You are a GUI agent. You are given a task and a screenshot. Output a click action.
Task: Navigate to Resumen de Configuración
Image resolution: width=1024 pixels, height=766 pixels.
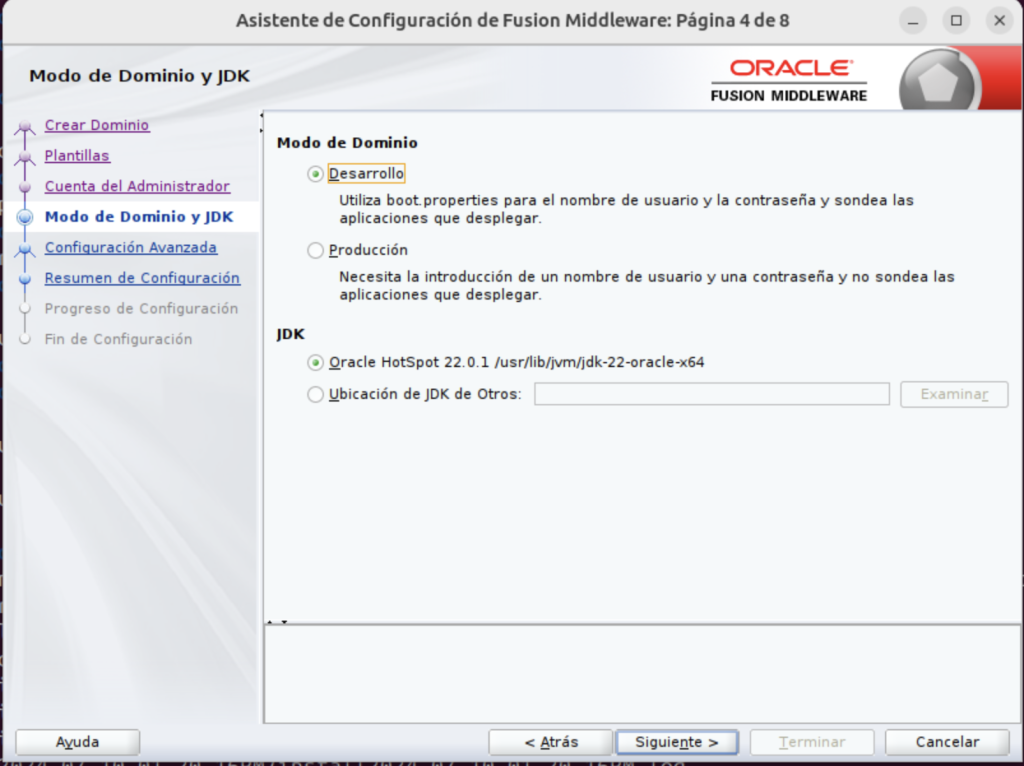(142, 278)
